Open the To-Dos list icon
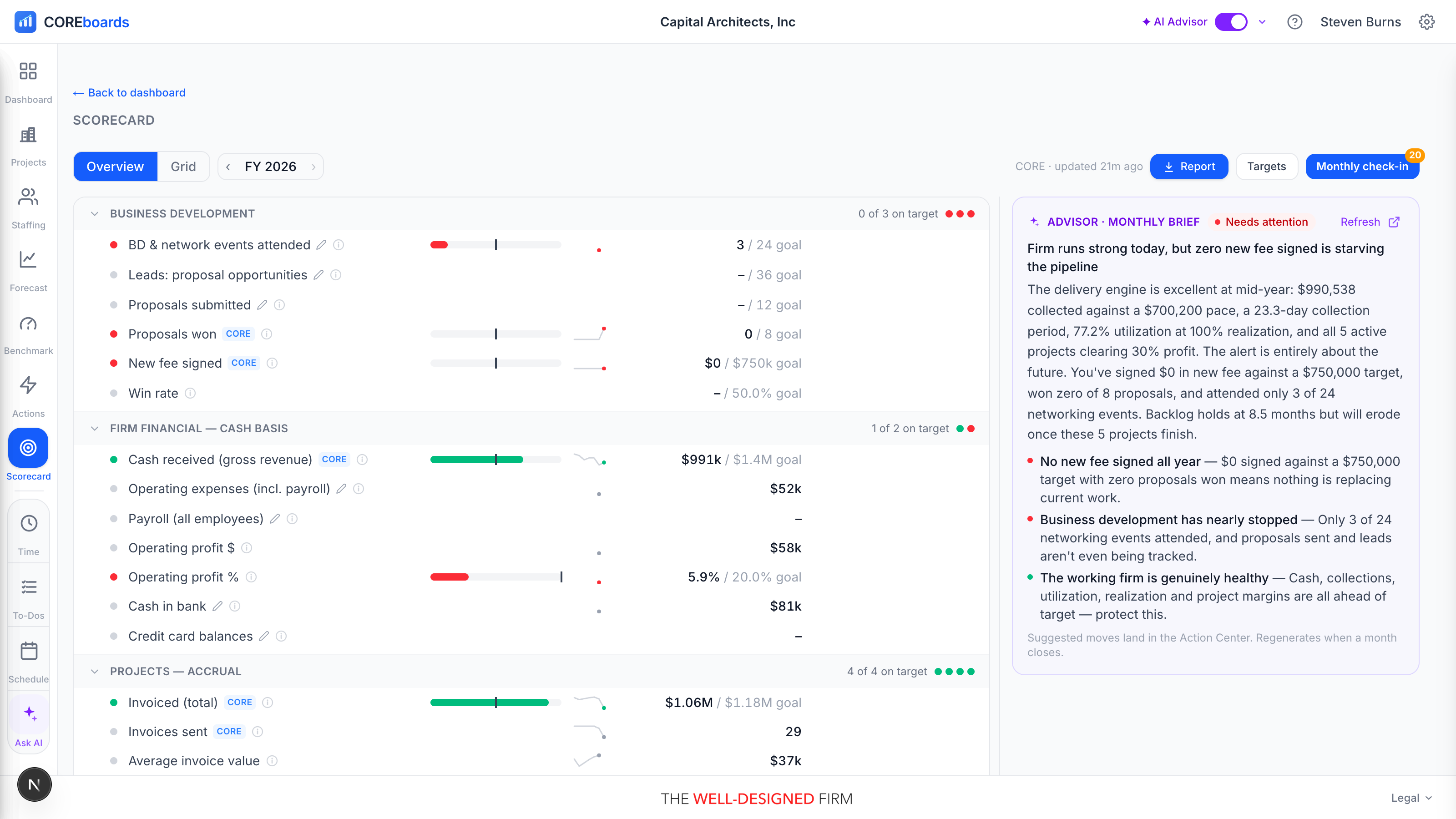 (x=28, y=587)
